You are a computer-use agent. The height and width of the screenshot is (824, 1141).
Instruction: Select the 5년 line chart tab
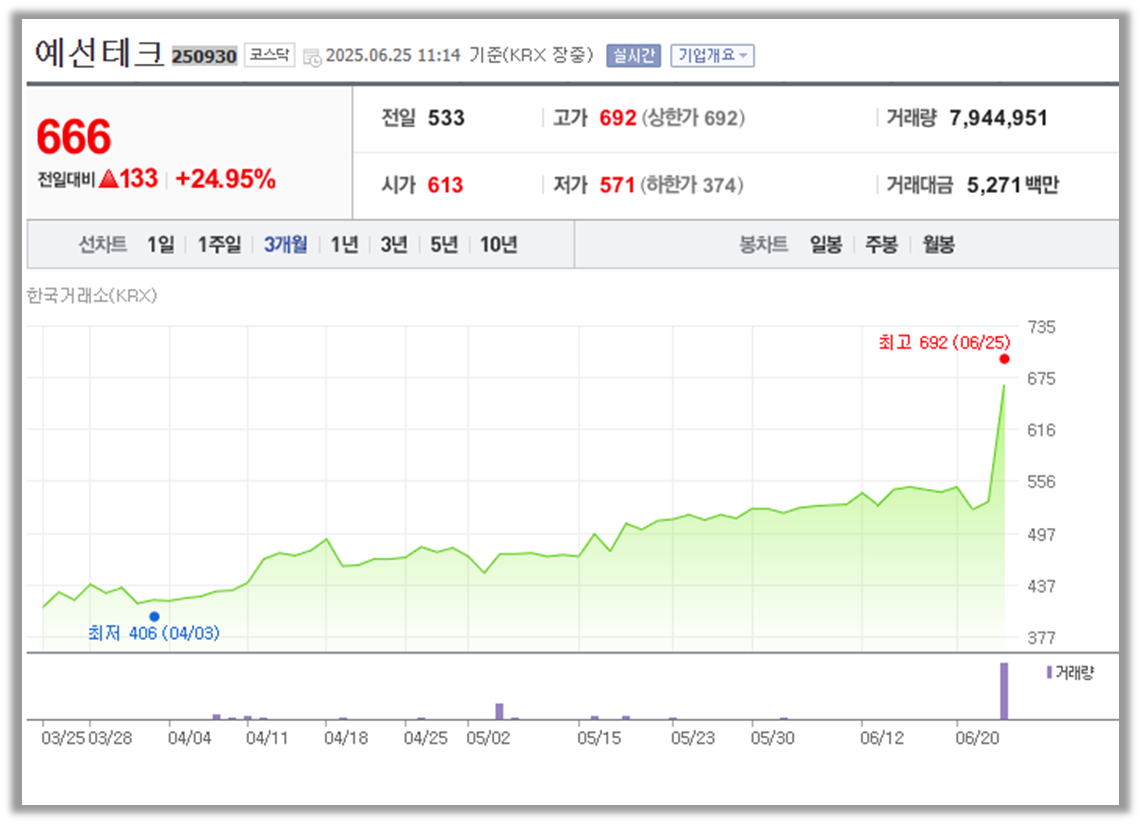tap(444, 245)
